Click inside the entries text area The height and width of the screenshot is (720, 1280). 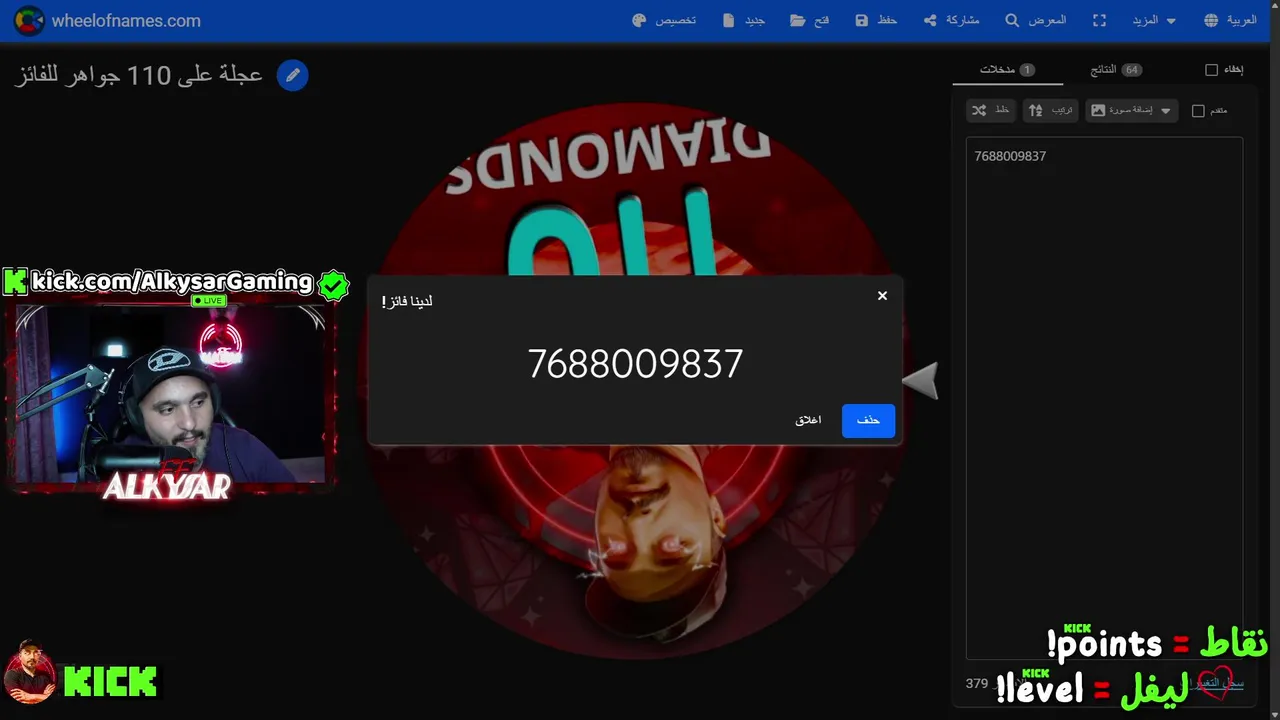pos(1104,398)
